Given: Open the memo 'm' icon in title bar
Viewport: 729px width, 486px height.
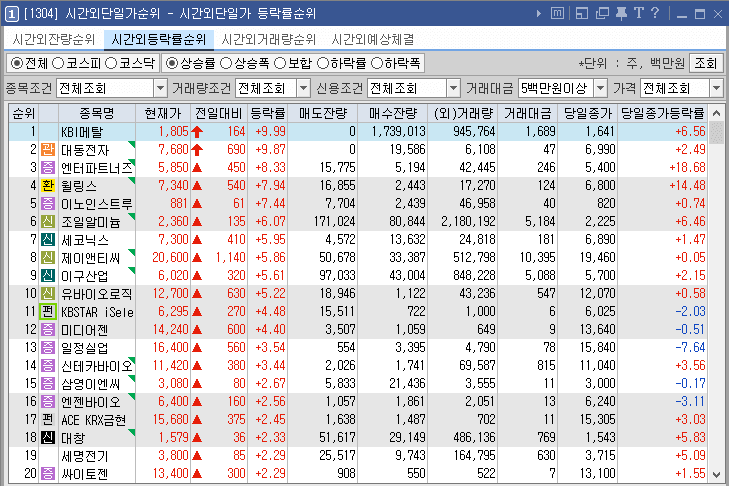Looking at the screenshot, I should click(557, 13).
